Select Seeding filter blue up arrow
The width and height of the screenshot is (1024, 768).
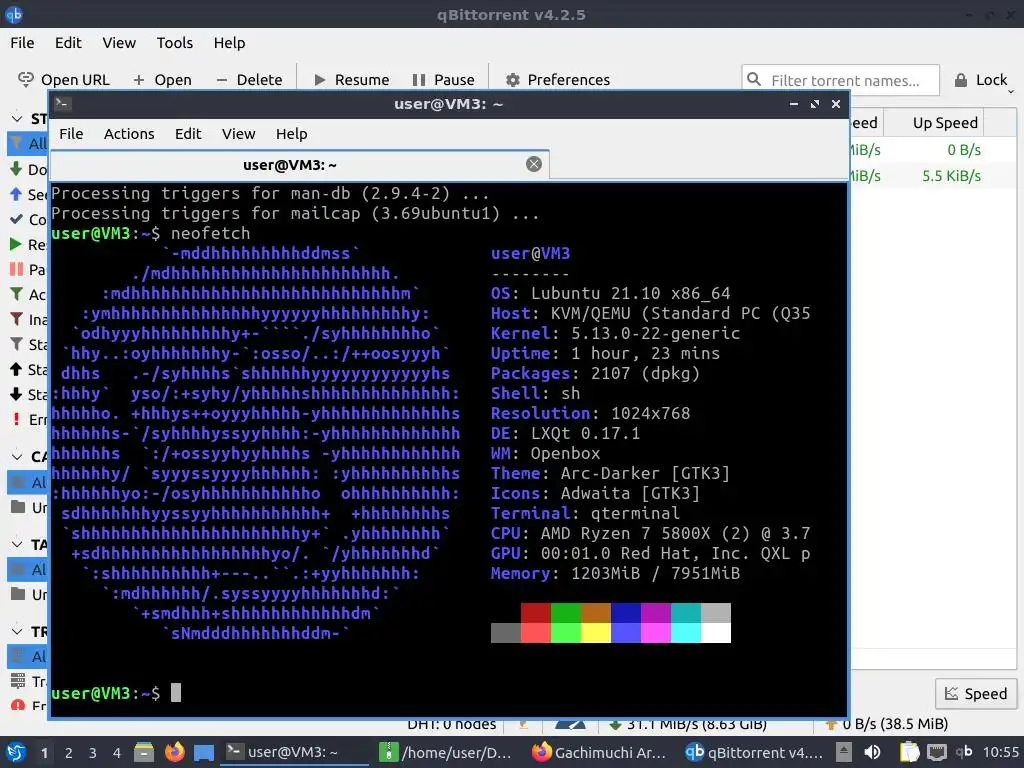click(x=16, y=194)
